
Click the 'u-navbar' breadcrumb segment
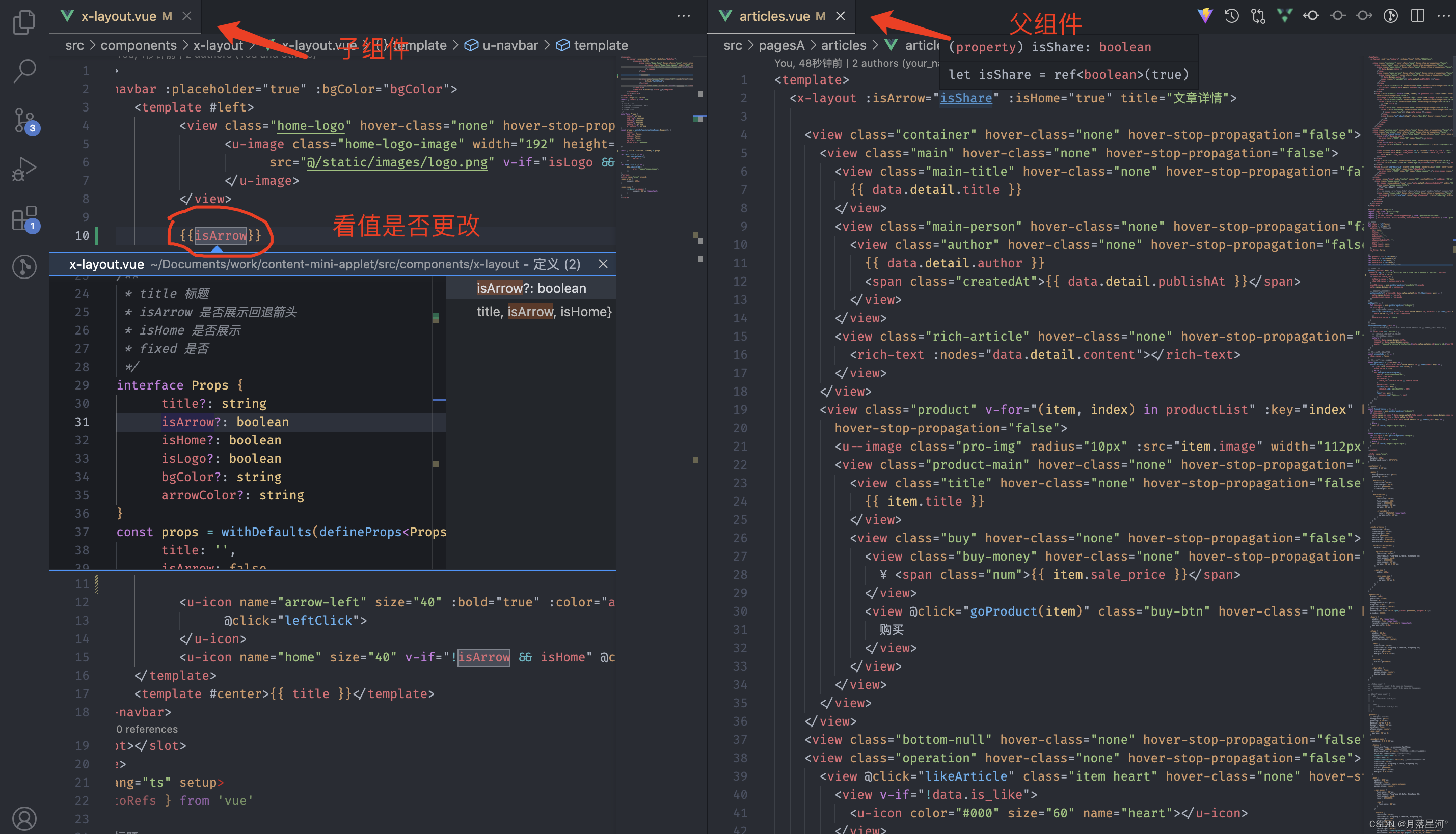pyautogui.click(x=510, y=45)
